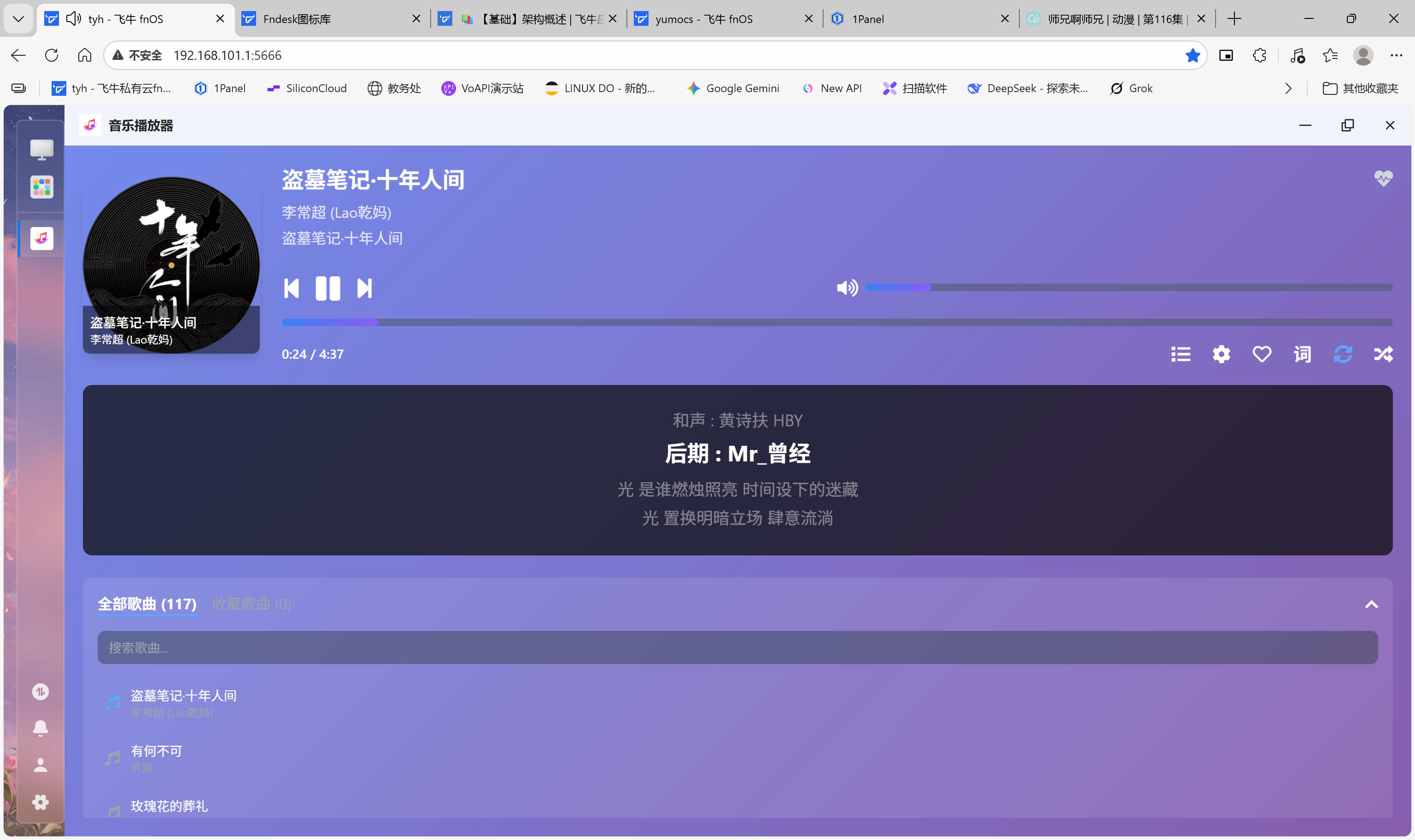Viewport: 1415px width, 840px height.
Task: Adjust the volume slider bar
Action: [x=1128, y=287]
